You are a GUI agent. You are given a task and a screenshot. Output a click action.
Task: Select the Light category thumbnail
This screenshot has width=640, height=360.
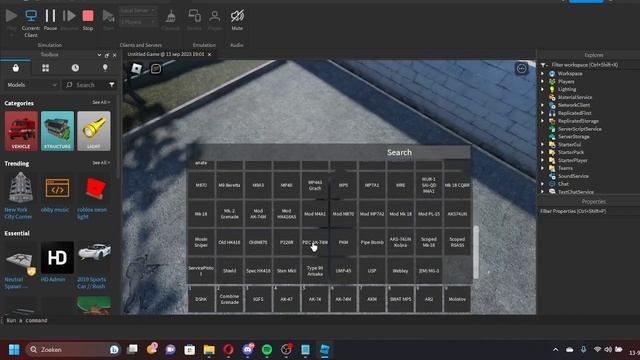pyautogui.click(x=94, y=131)
